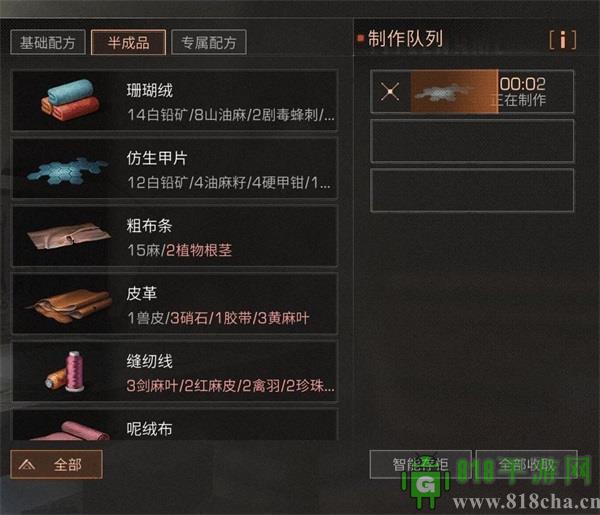Screen dimensions: 600x515
Task: Click the 皮革 leather roll icon
Action: click(x=69, y=305)
